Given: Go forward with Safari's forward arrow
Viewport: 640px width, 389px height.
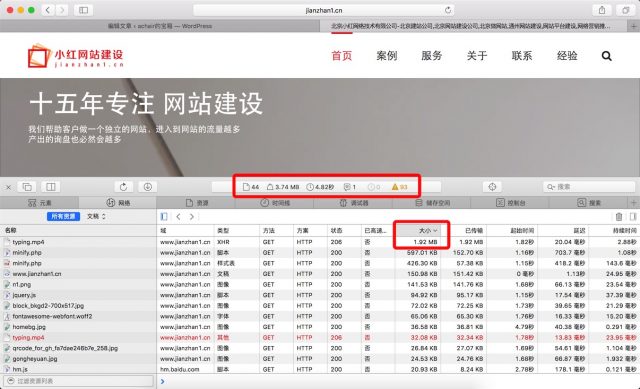Looking at the screenshot, I should point(62,10).
